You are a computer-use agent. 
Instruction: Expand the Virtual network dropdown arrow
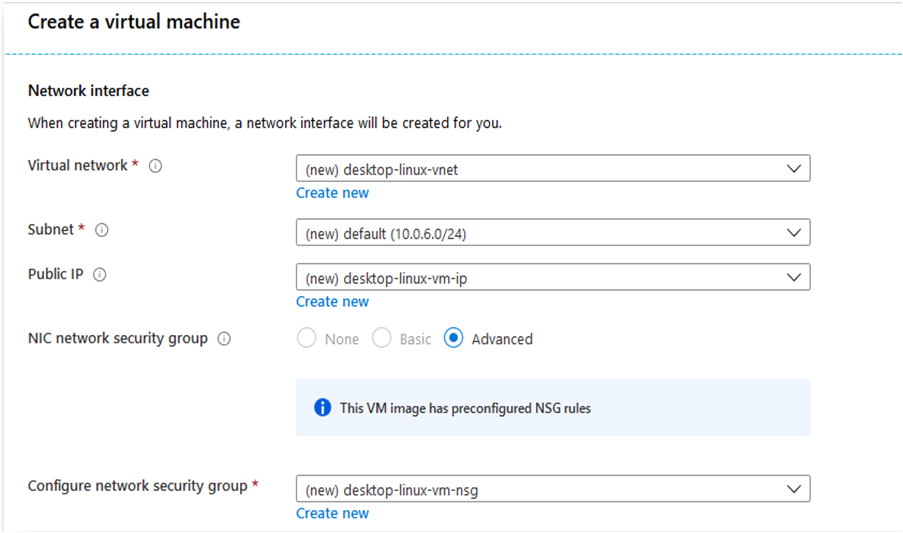pos(794,169)
